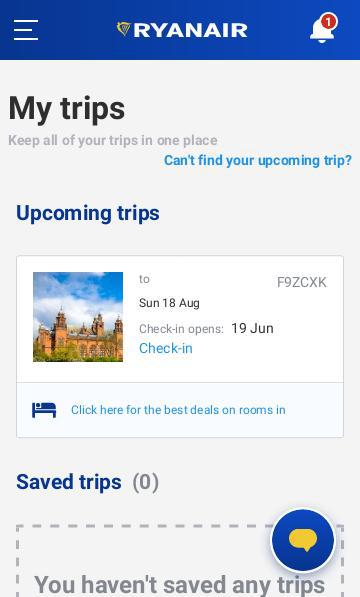Tap the Saved trips (0) heading

coord(88,482)
